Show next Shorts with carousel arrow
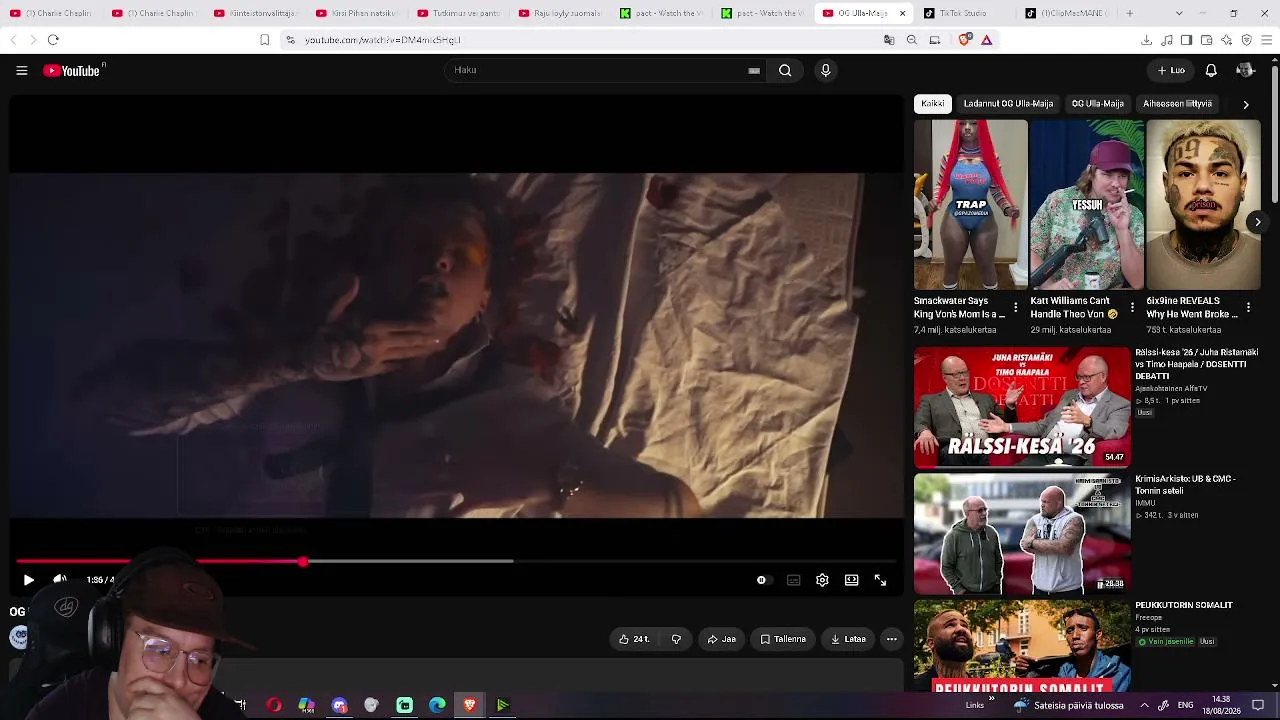Screen dimensions: 1280x720 (1257, 222)
